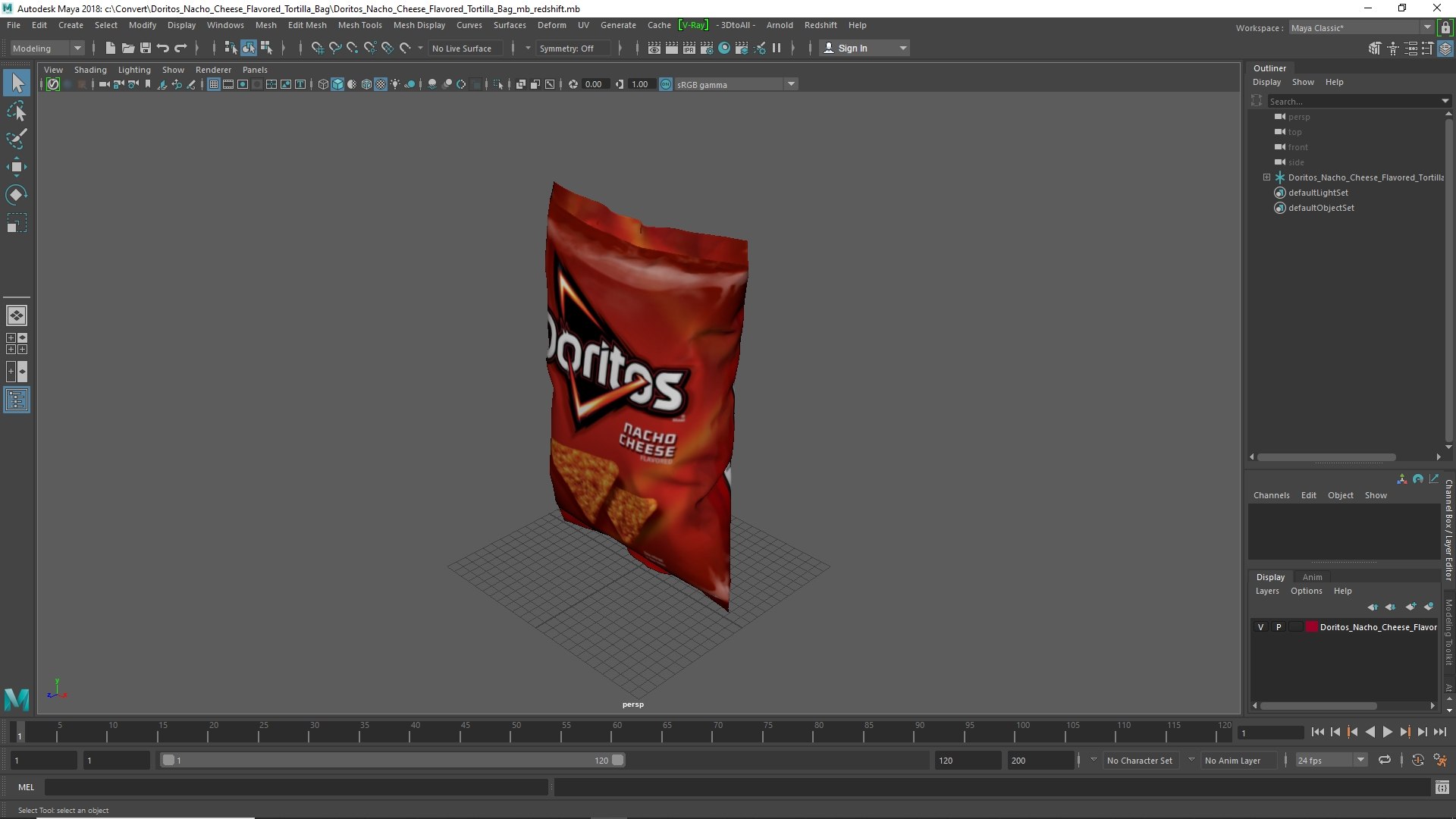The height and width of the screenshot is (819, 1456).
Task: Click the time range slider bar
Action: 392,760
